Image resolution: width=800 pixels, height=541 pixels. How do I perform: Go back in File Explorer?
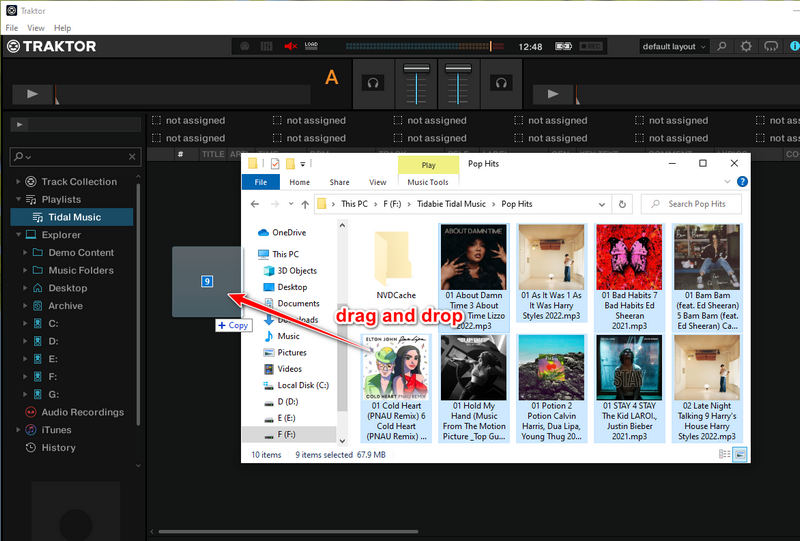[x=255, y=204]
